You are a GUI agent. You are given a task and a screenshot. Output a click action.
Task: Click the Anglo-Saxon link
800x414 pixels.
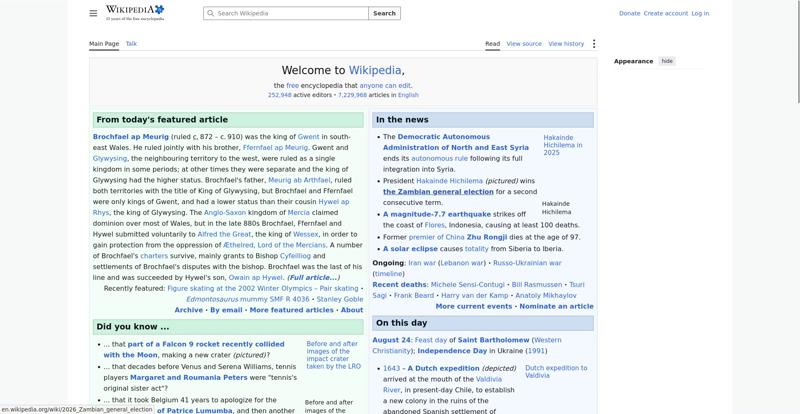[x=225, y=212]
